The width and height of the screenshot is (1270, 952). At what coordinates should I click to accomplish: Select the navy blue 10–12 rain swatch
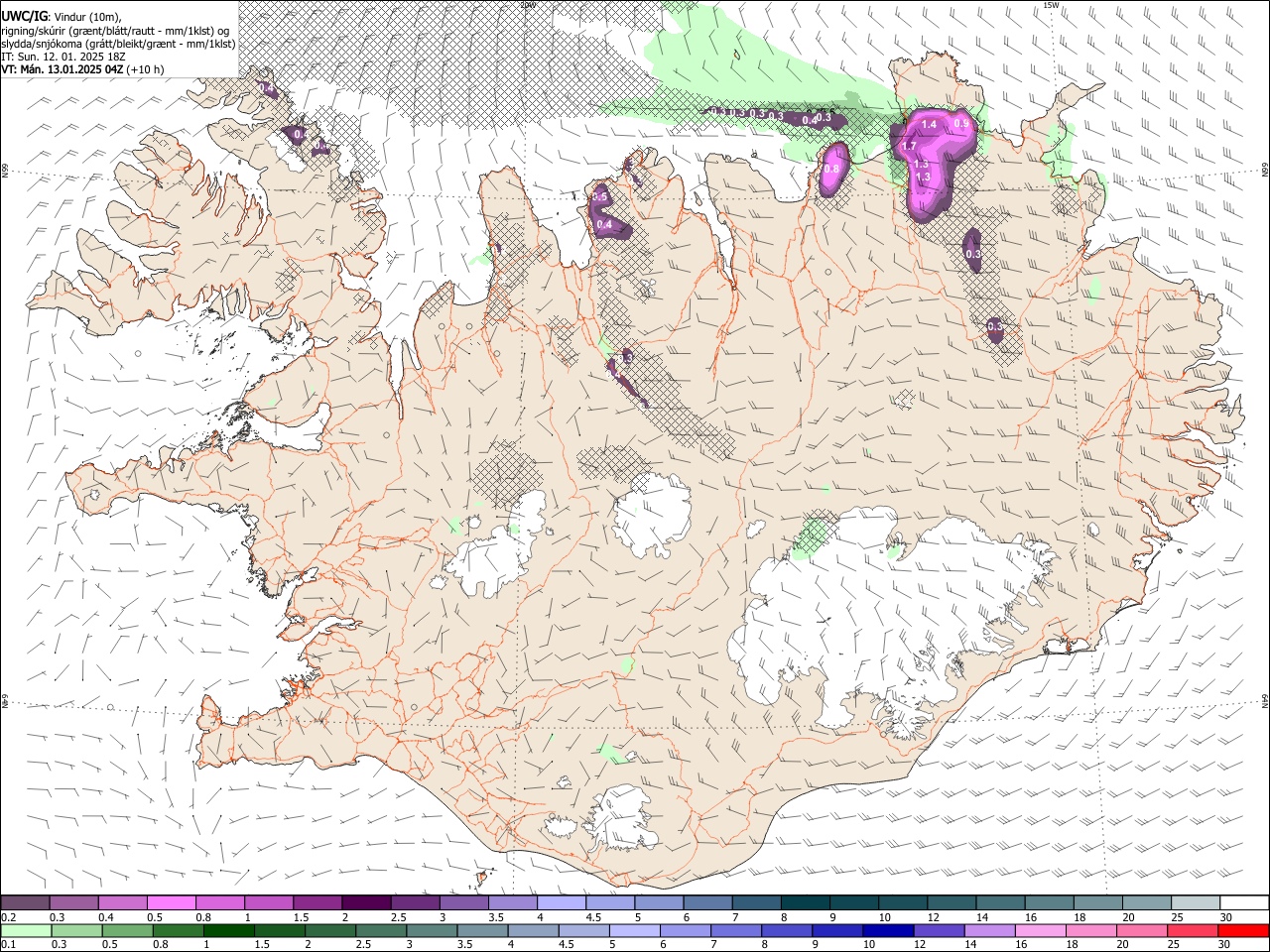pos(890,930)
